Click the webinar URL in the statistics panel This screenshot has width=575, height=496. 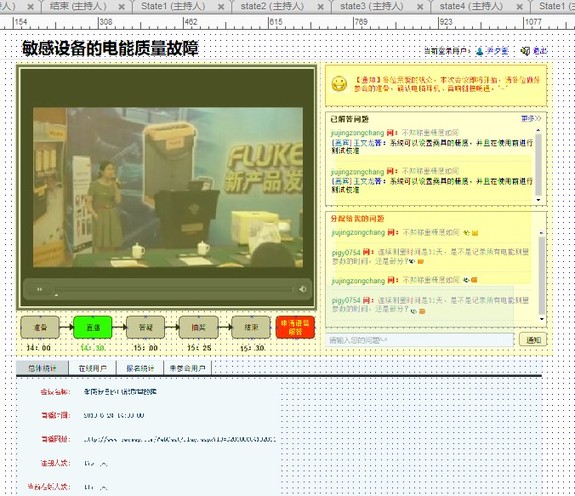179,439
